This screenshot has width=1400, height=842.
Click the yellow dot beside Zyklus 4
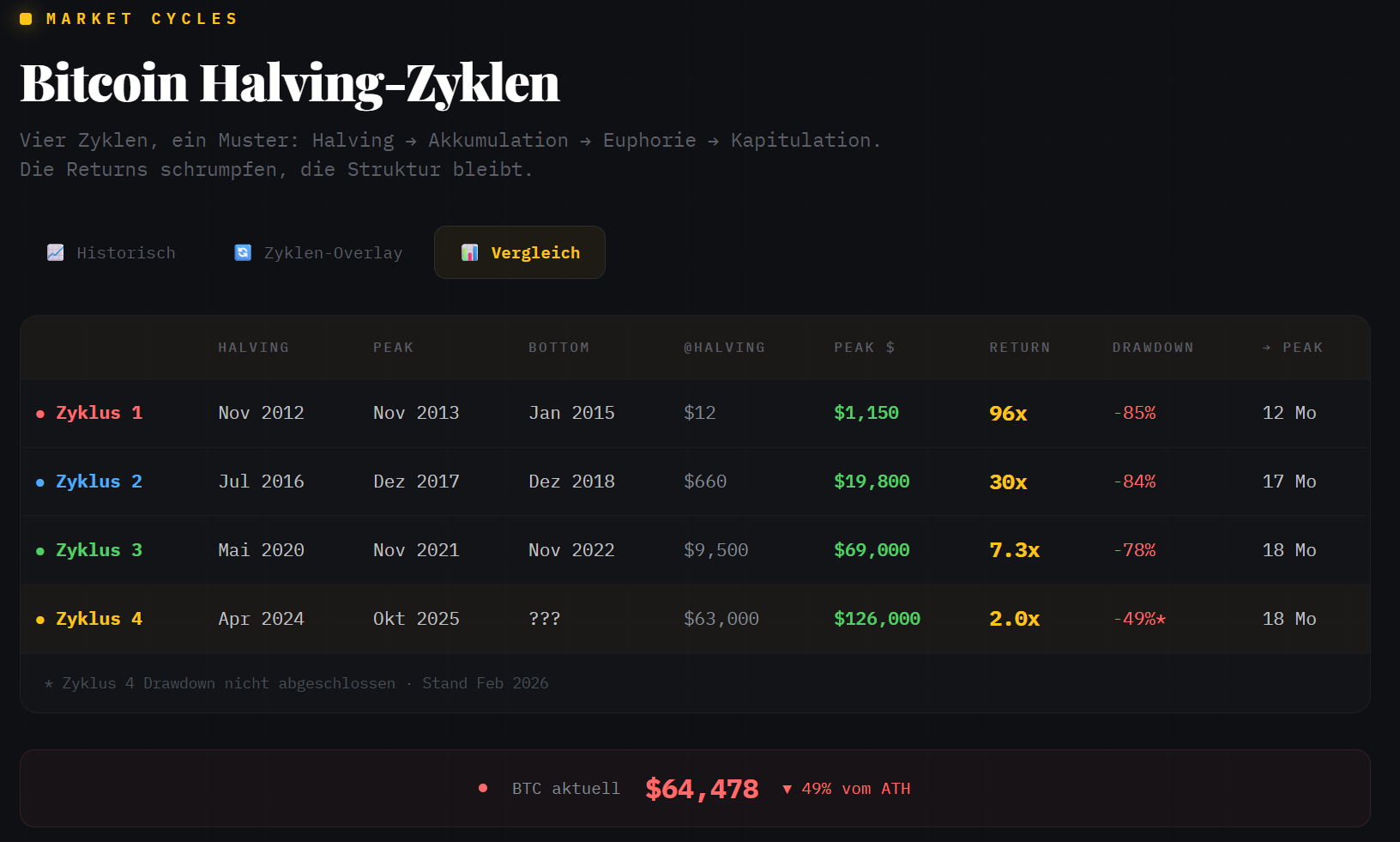[40, 620]
